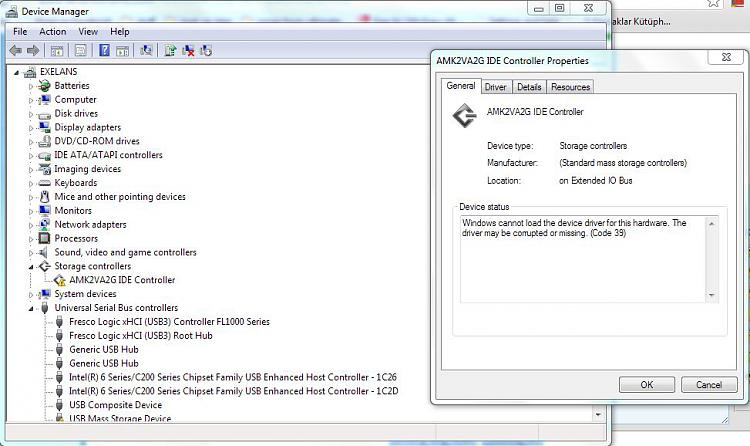Click the Disable device toolbar icon

(206, 50)
